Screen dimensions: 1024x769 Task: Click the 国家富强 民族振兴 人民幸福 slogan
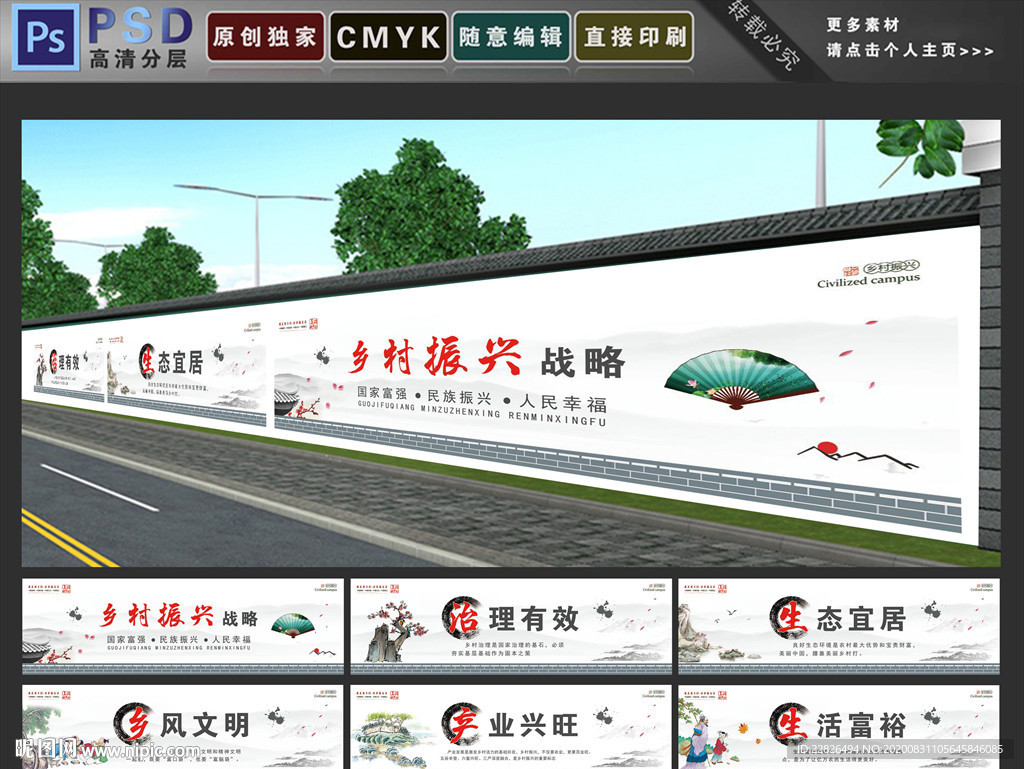tap(482, 398)
